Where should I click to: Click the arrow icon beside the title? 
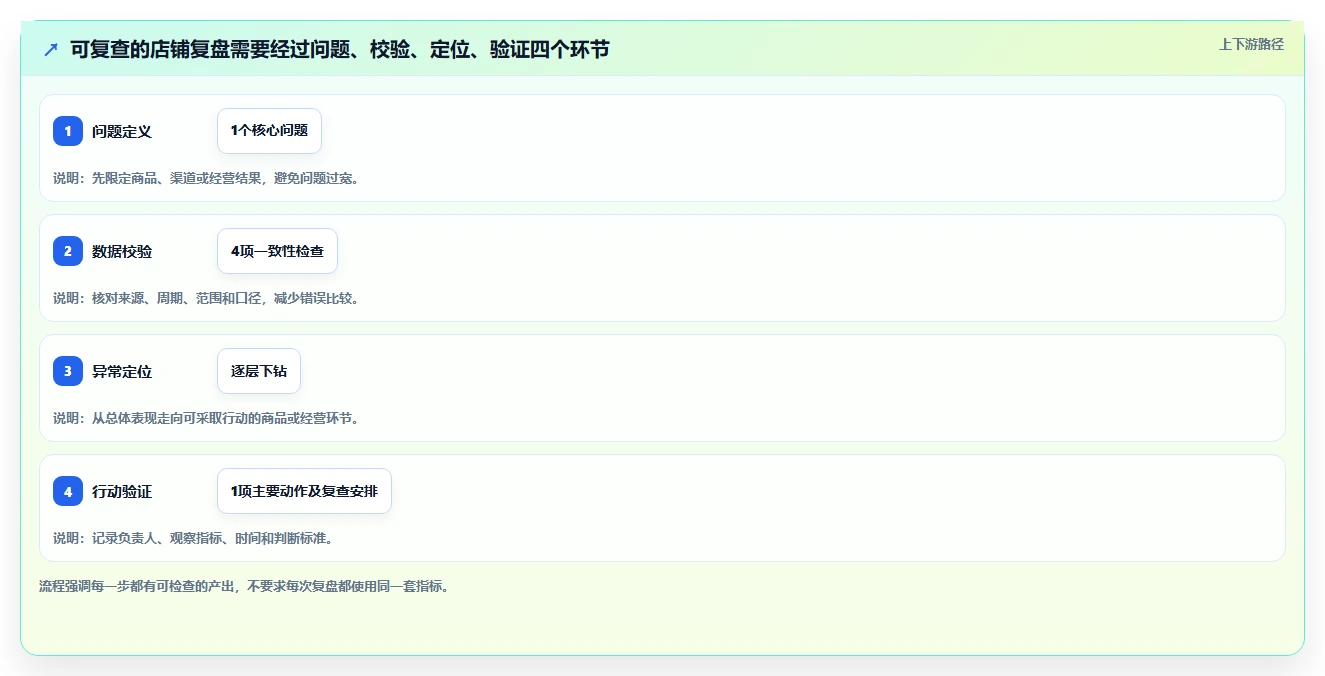51,49
